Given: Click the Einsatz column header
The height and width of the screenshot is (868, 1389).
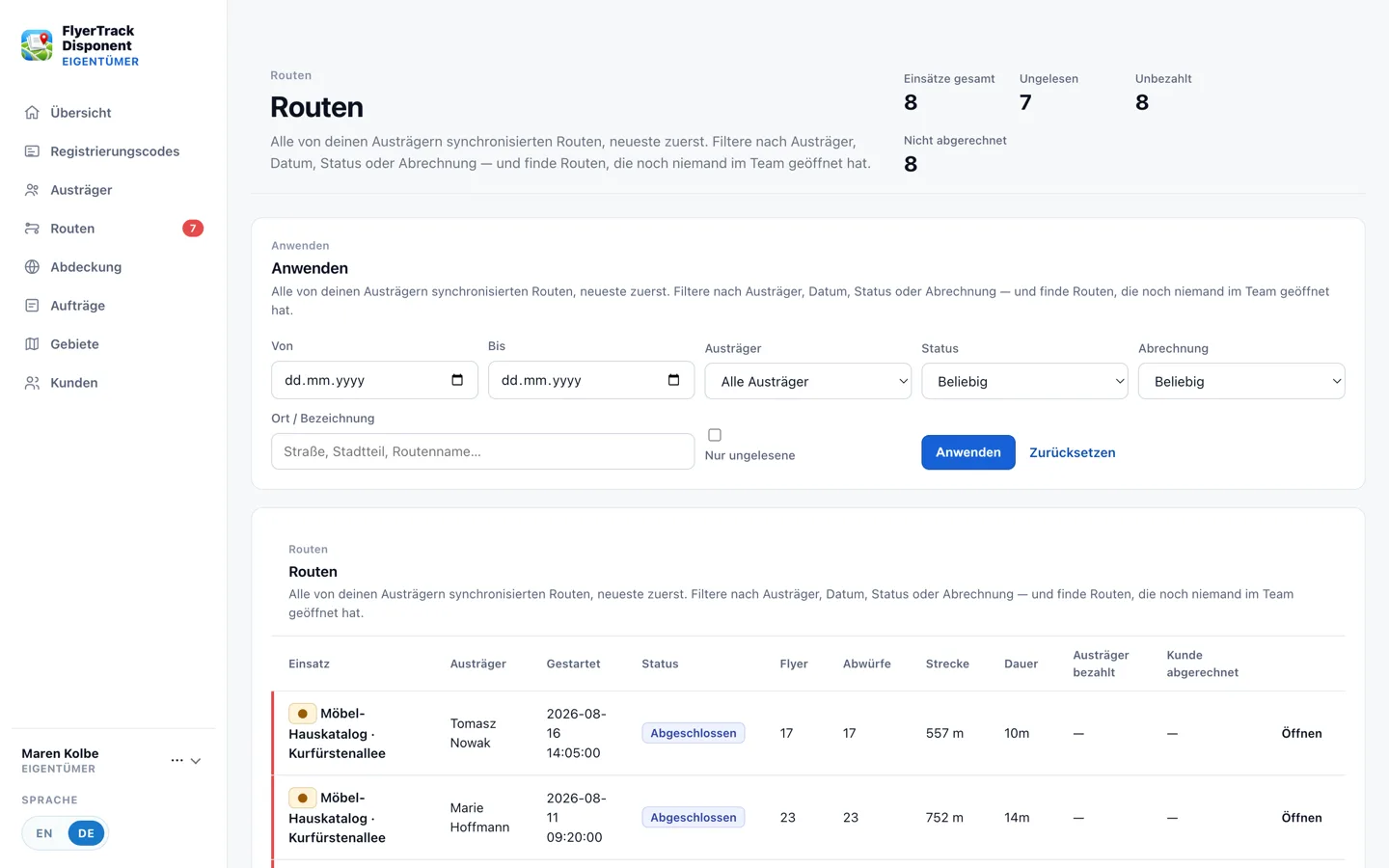Looking at the screenshot, I should 309,664.
